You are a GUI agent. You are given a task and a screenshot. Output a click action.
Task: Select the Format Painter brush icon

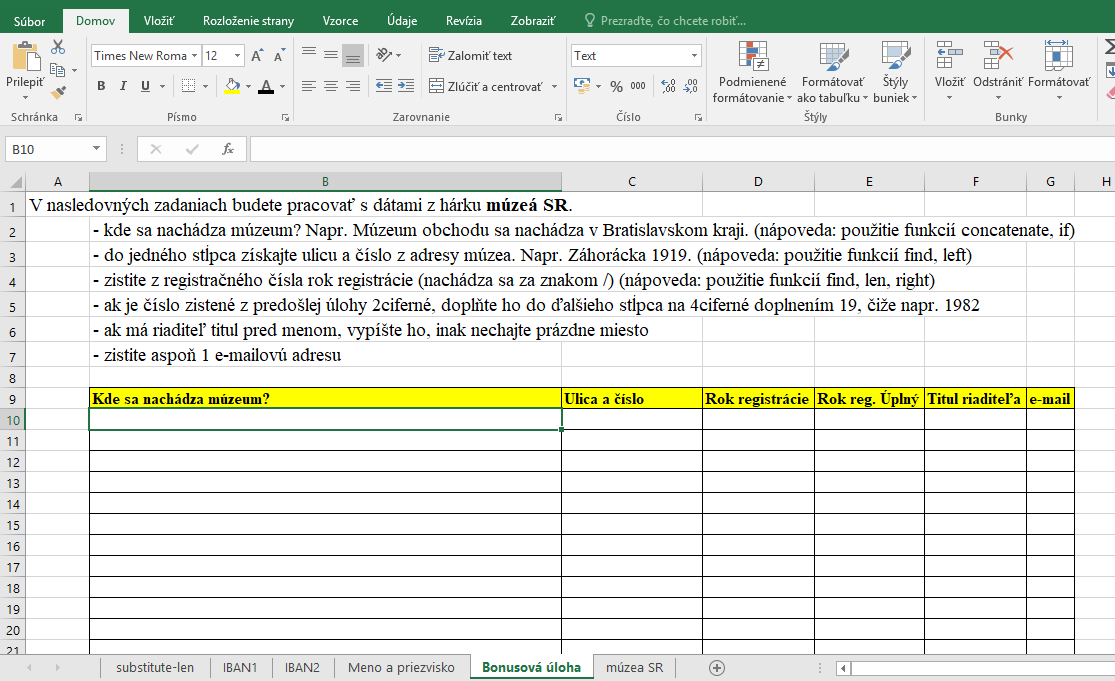pos(58,92)
